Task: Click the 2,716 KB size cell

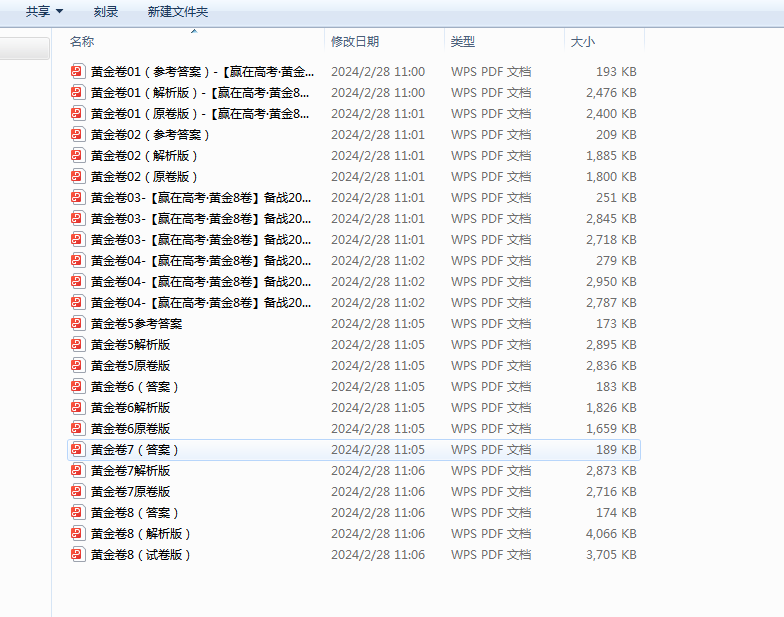Action: (x=611, y=492)
